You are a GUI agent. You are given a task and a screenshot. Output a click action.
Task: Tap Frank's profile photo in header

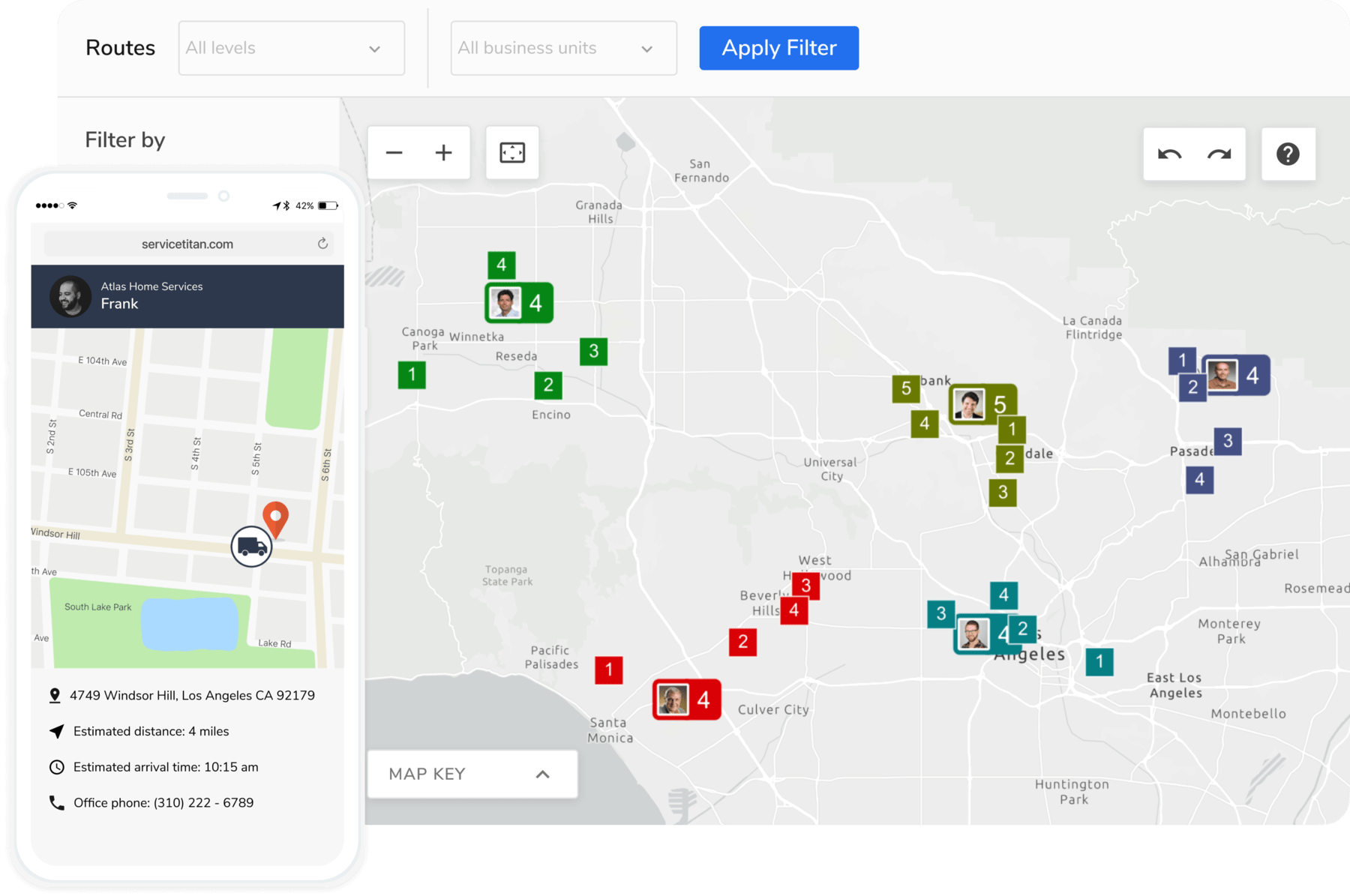coord(70,296)
